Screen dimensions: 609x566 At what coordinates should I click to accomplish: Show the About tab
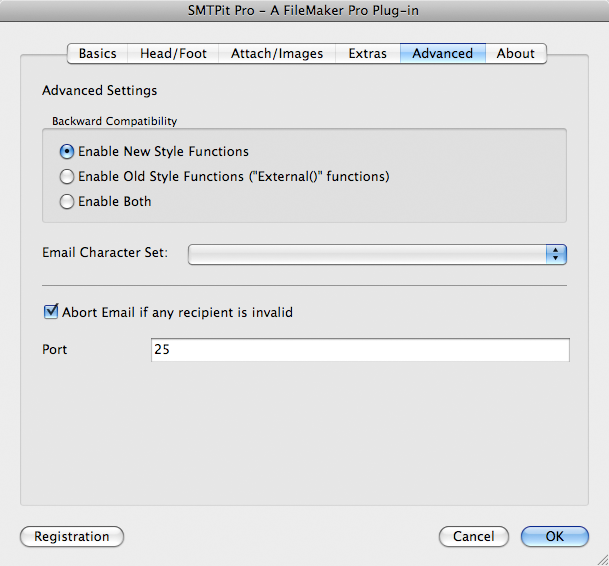pyautogui.click(x=516, y=53)
